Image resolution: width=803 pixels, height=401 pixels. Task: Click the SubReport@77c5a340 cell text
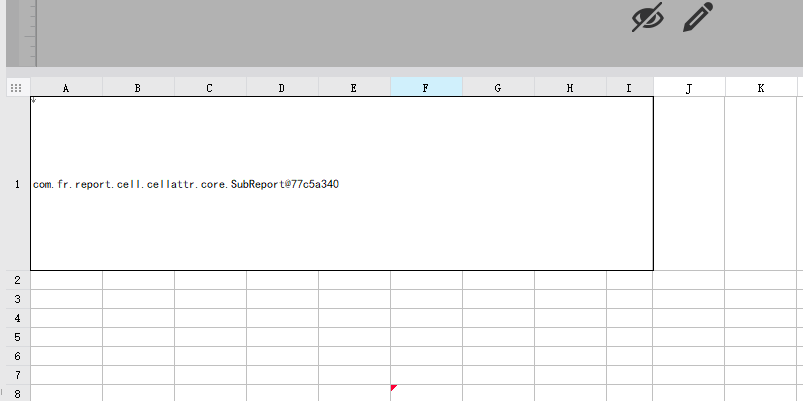coord(186,184)
